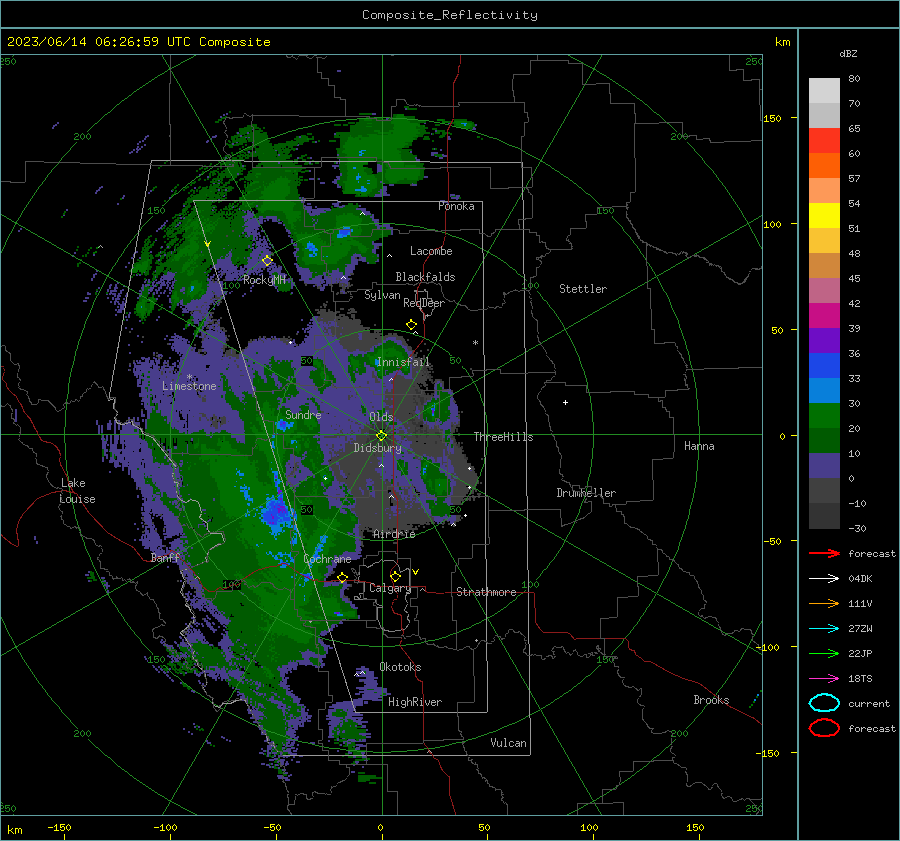Screen dimensions: 900x841
Task: Pick the red swatch between 65 and 60
Action: point(824,141)
